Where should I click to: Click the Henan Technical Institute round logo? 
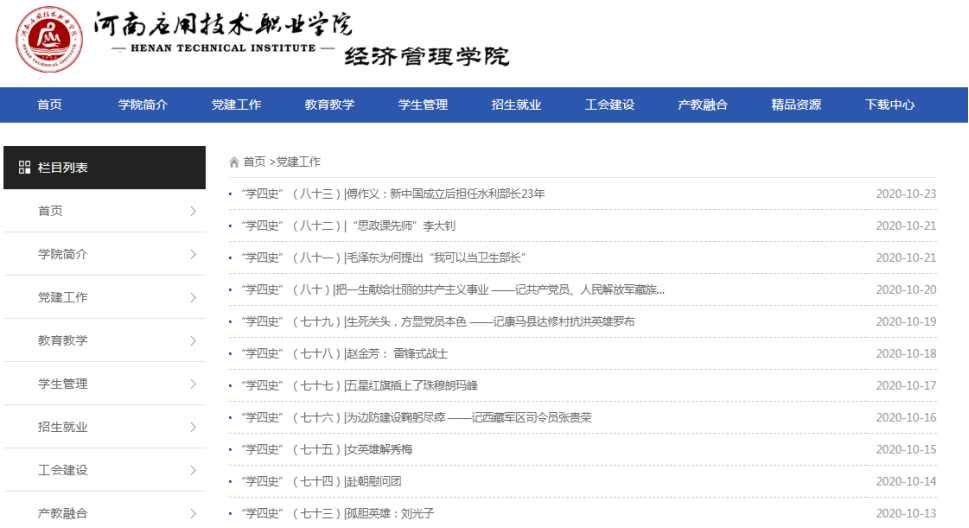click(49, 43)
